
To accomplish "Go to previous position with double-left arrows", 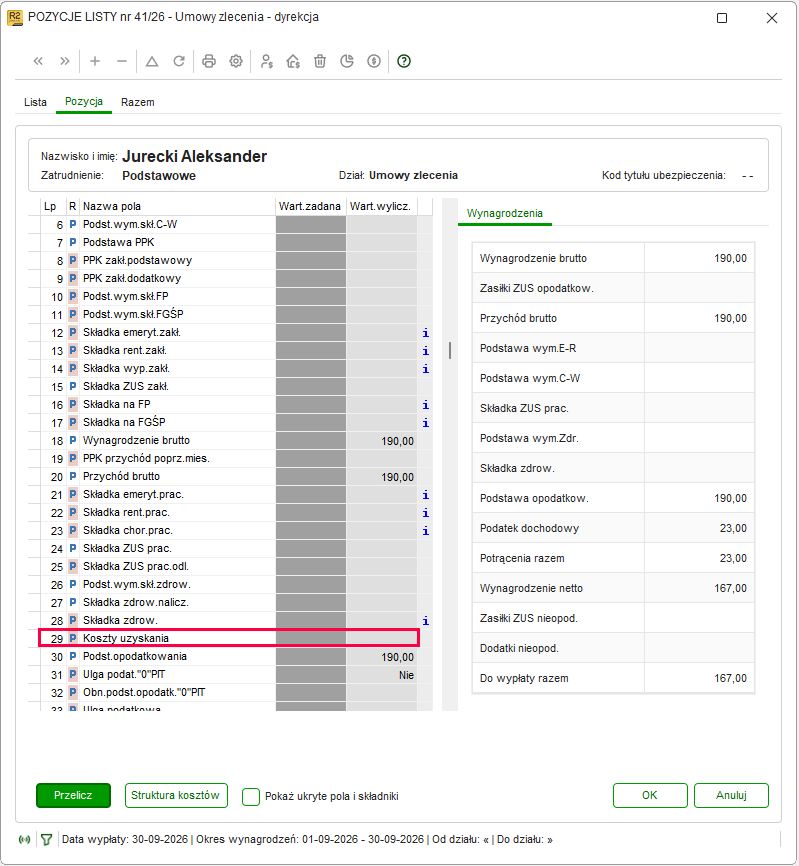I will [x=38, y=61].
